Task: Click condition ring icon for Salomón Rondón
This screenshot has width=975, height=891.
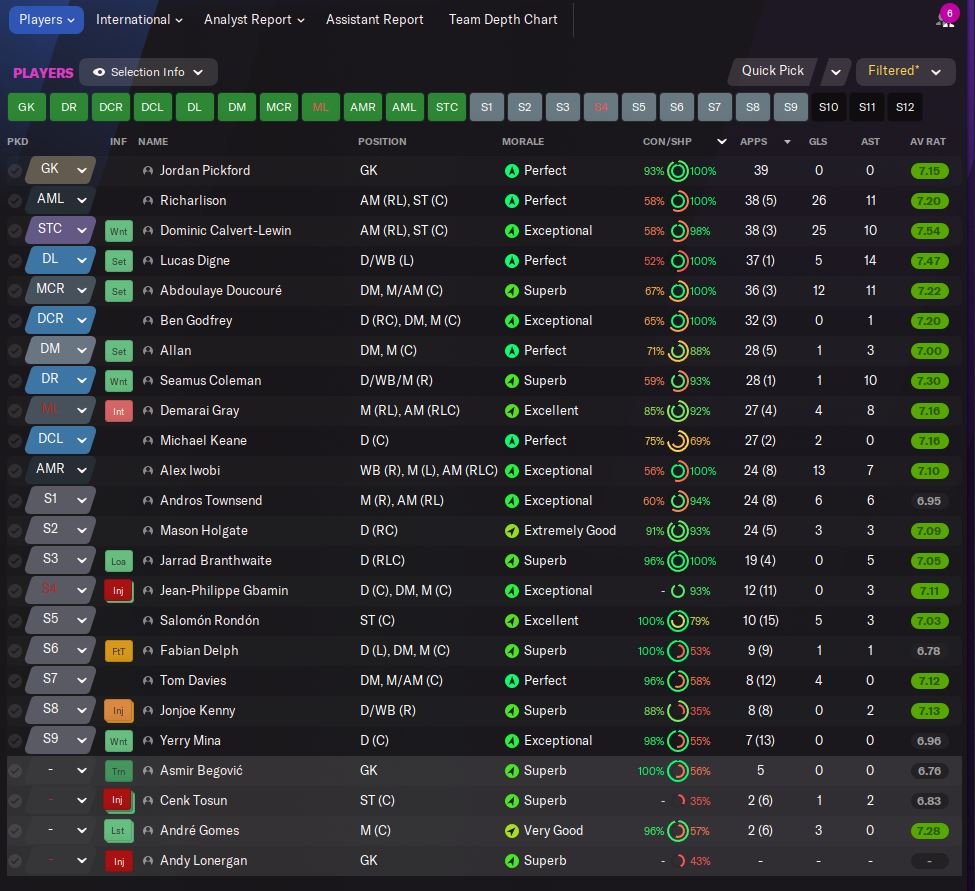Action: click(678, 621)
